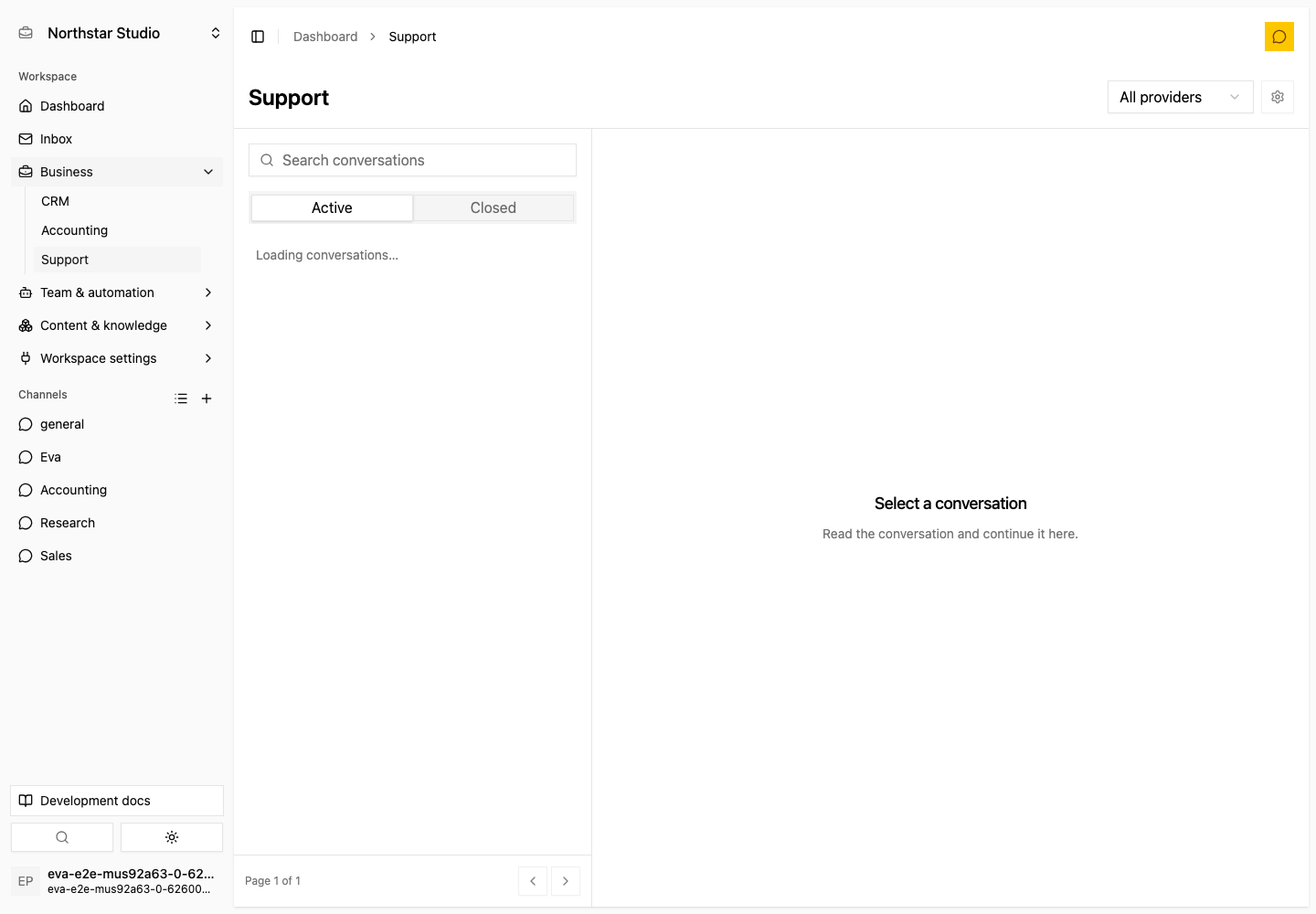The height and width of the screenshot is (914, 1316).
Task: Switch to Closed conversations
Action: 493,207
